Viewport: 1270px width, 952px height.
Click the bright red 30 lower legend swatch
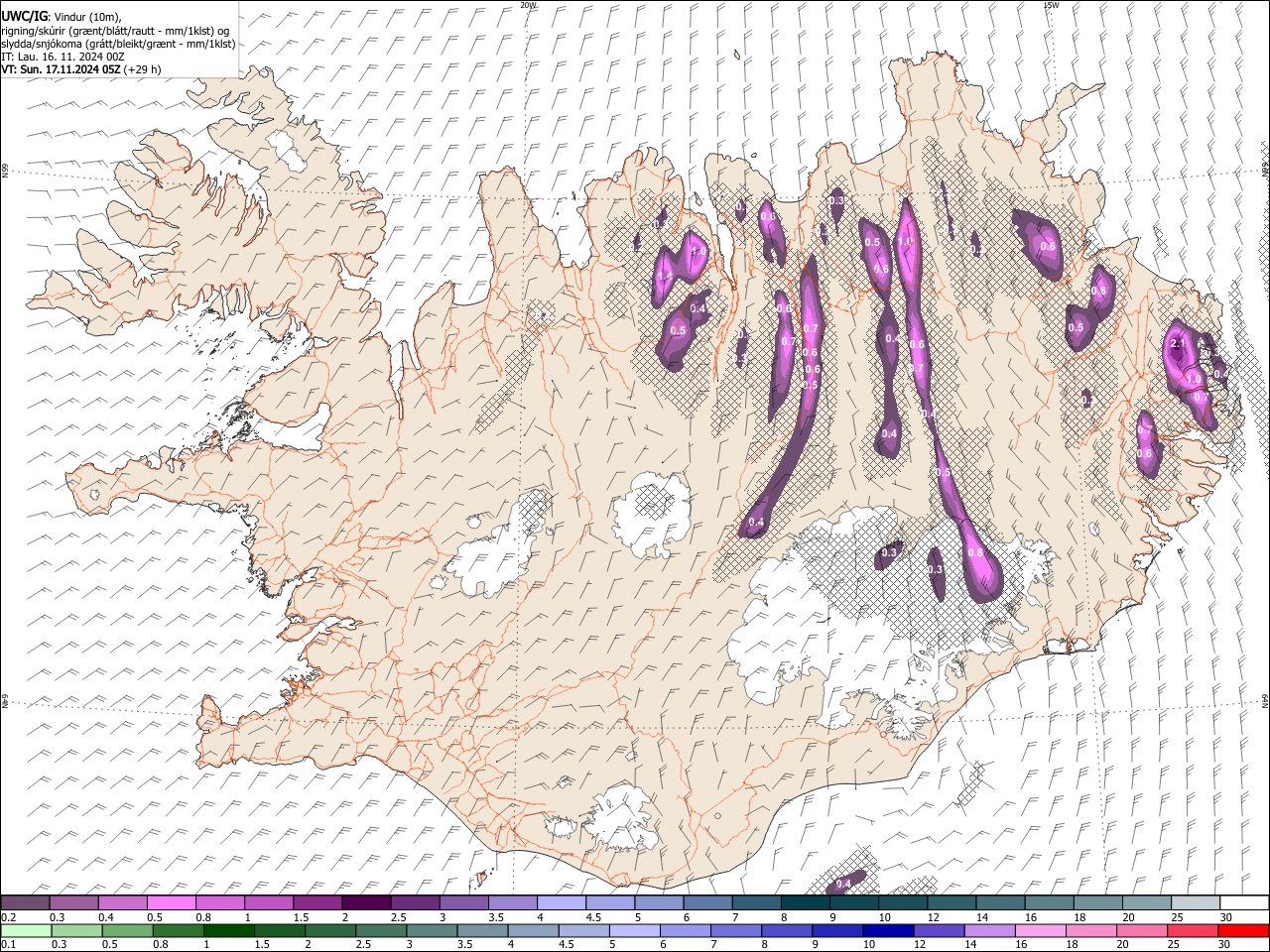[x=1242, y=930]
